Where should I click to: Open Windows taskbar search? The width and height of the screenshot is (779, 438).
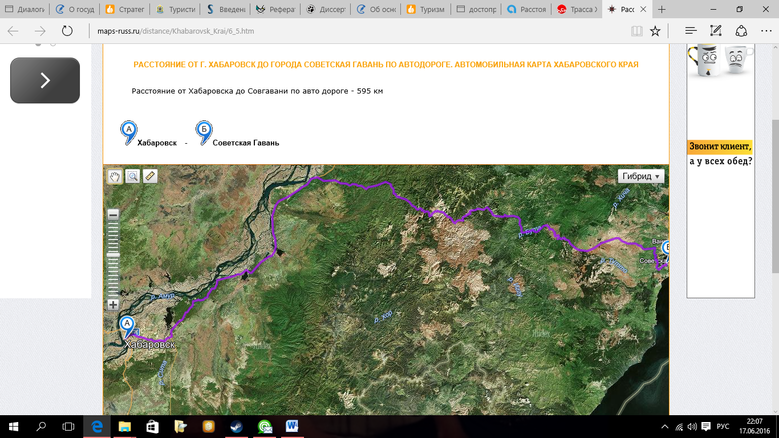click(x=41, y=427)
